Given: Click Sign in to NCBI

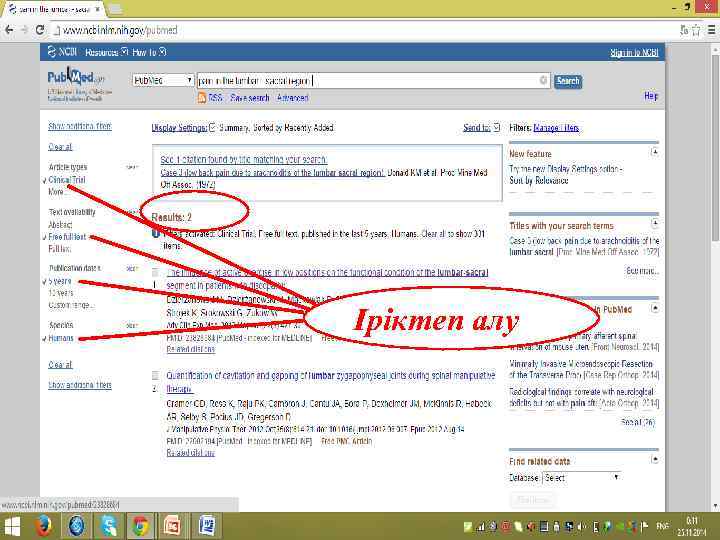Looking at the screenshot, I should [634, 53].
